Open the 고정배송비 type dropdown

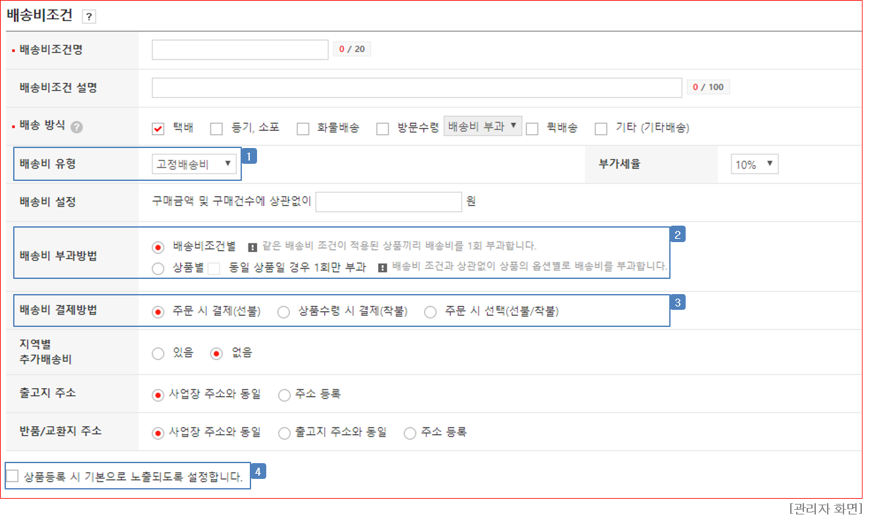tap(194, 164)
